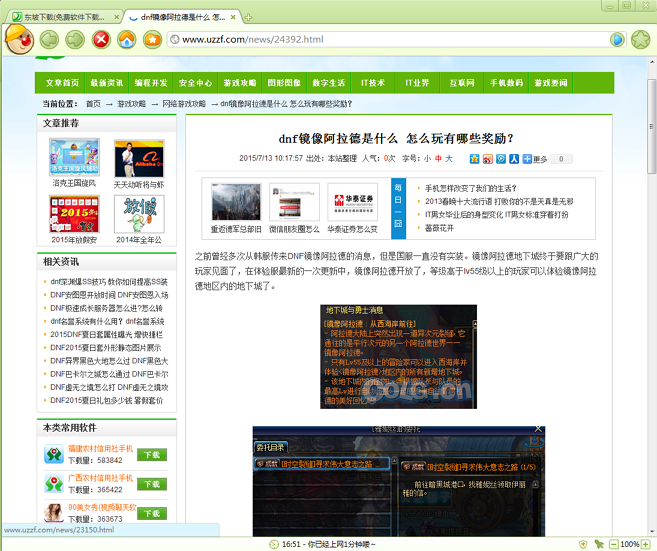The width and height of the screenshot is (657, 551).
Task: Open link 手机怎样改变了我们的生活?
Action: pos(471,188)
